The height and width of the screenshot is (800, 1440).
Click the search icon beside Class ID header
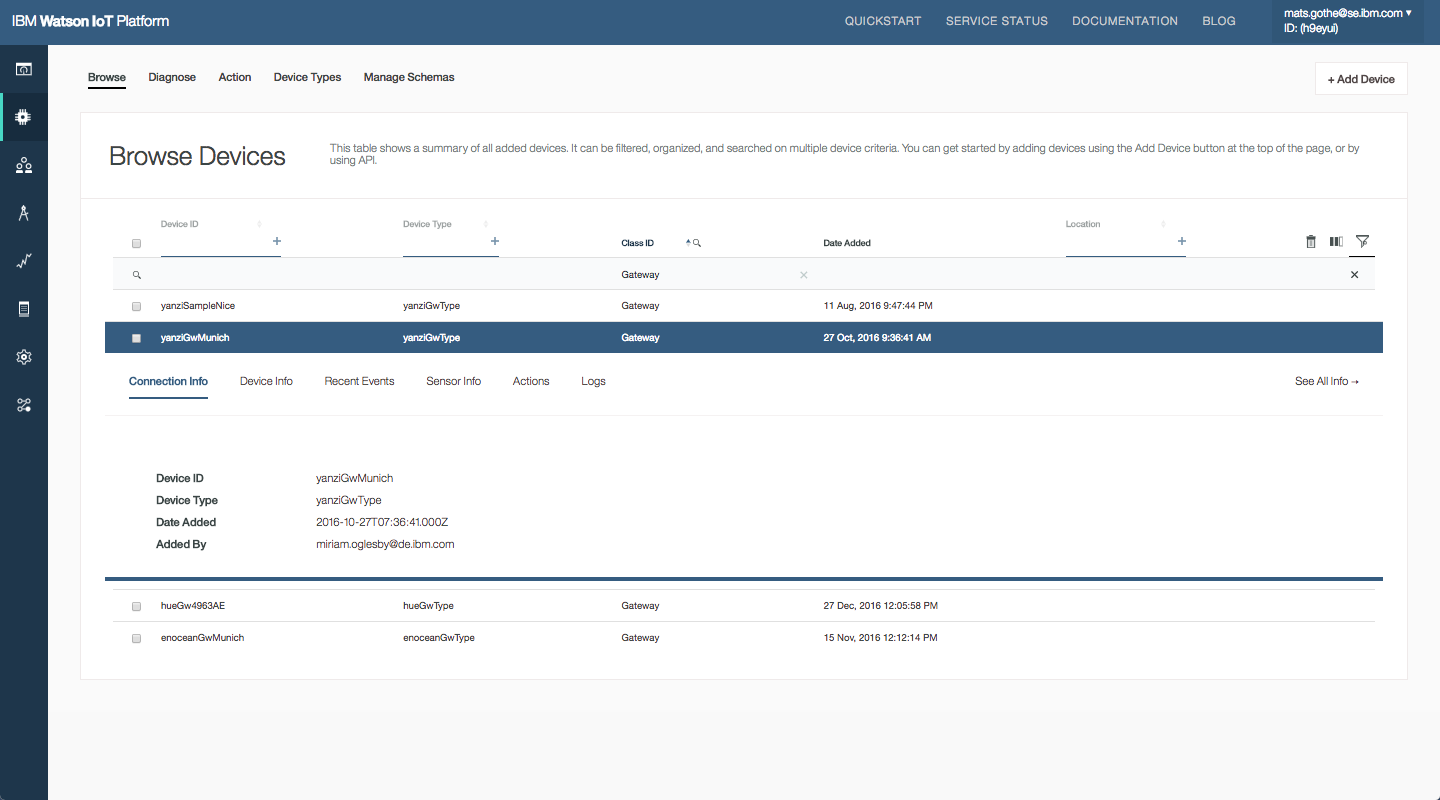(697, 243)
